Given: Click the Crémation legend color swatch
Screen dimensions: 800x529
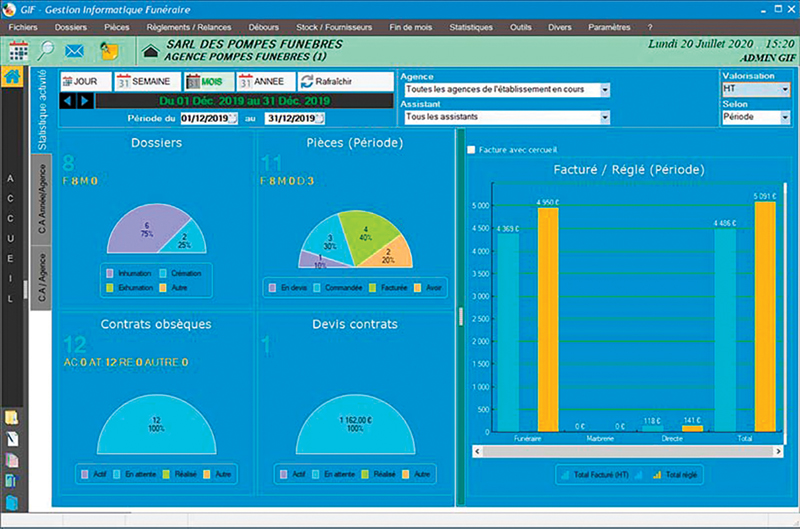Looking at the screenshot, I should pyautogui.click(x=163, y=273).
